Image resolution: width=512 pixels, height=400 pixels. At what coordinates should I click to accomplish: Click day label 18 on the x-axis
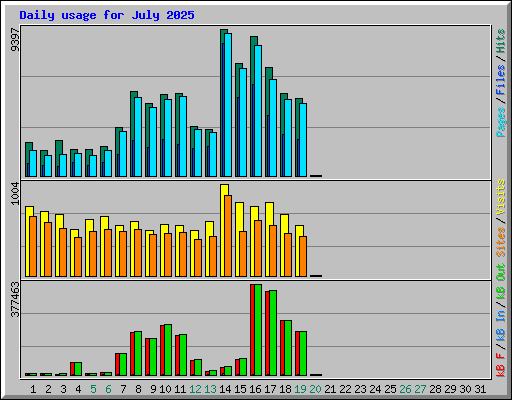[285, 389]
